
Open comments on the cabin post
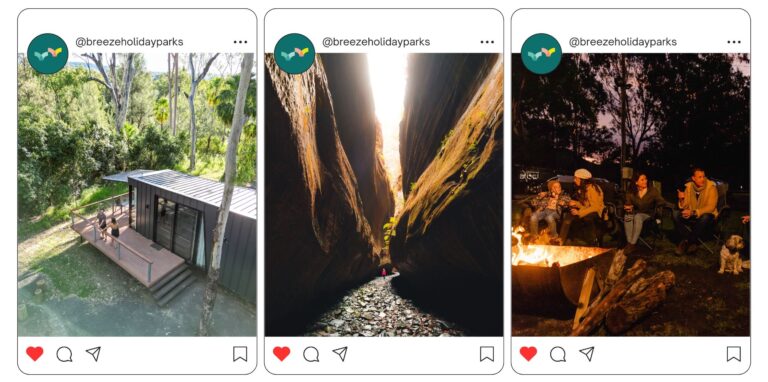(x=64, y=354)
